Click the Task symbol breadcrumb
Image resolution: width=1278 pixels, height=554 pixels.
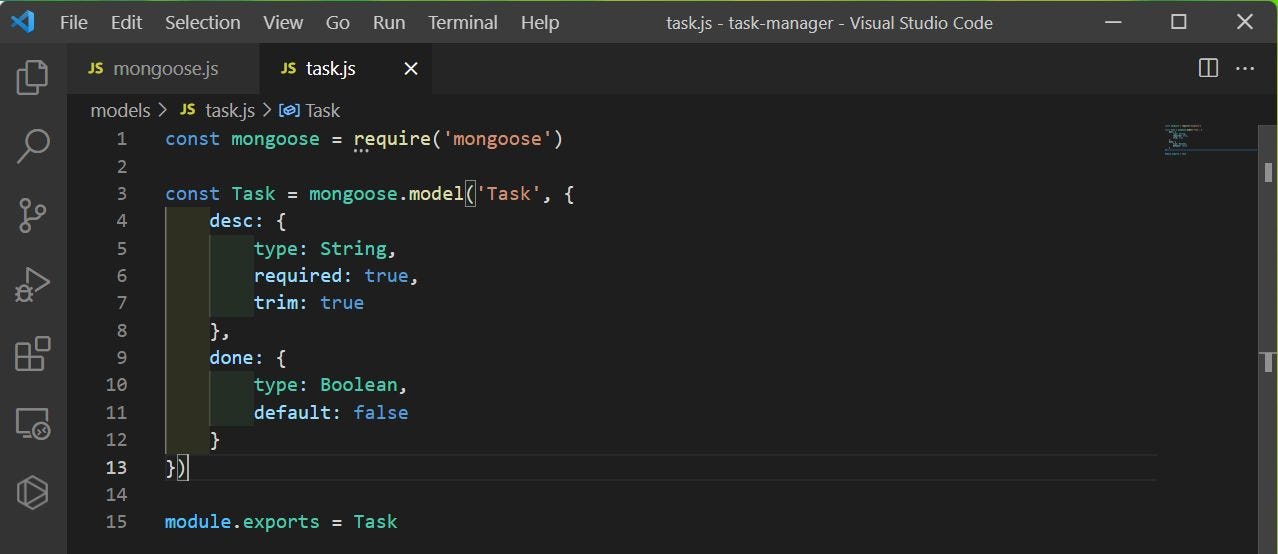click(x=309, y=110)
